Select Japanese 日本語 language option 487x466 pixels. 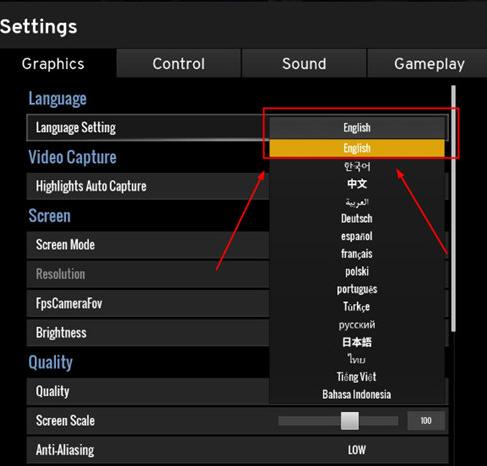pos(357,342)
